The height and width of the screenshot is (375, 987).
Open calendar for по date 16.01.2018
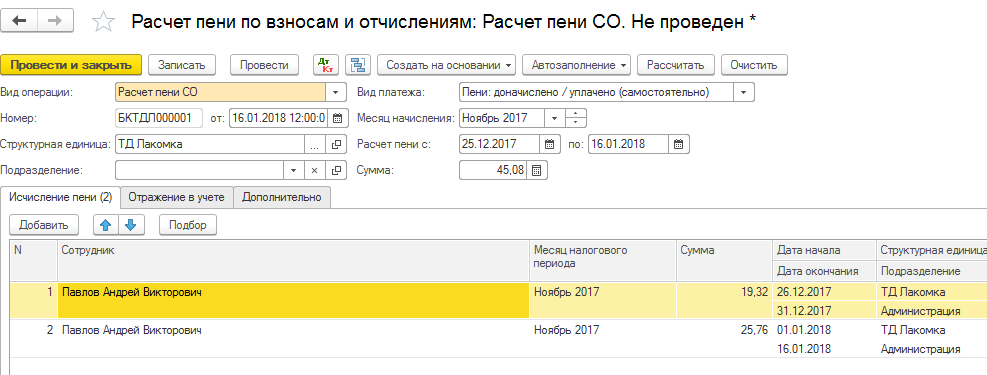679,144
